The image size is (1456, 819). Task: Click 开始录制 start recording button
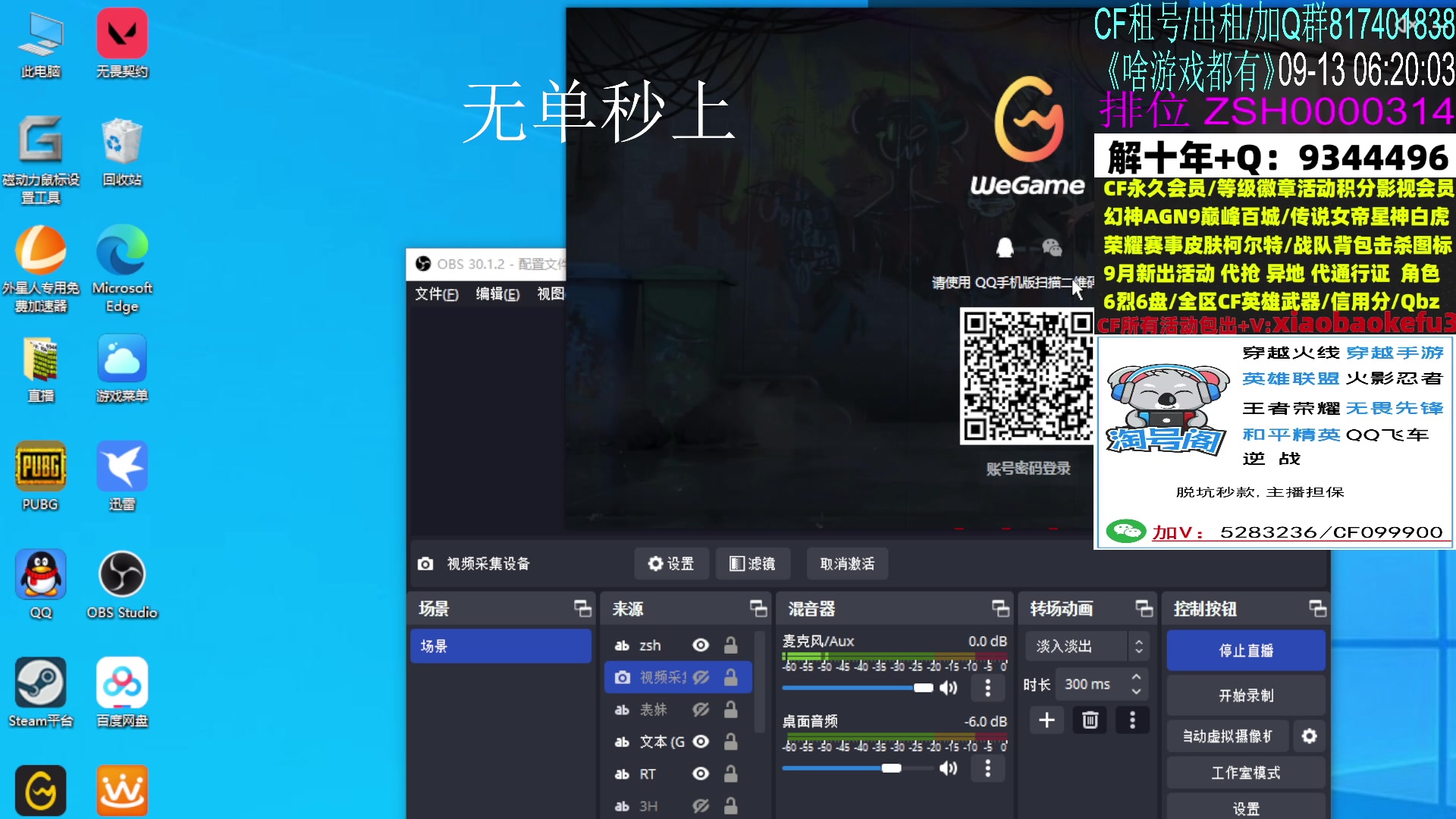tap(1246, 695)
